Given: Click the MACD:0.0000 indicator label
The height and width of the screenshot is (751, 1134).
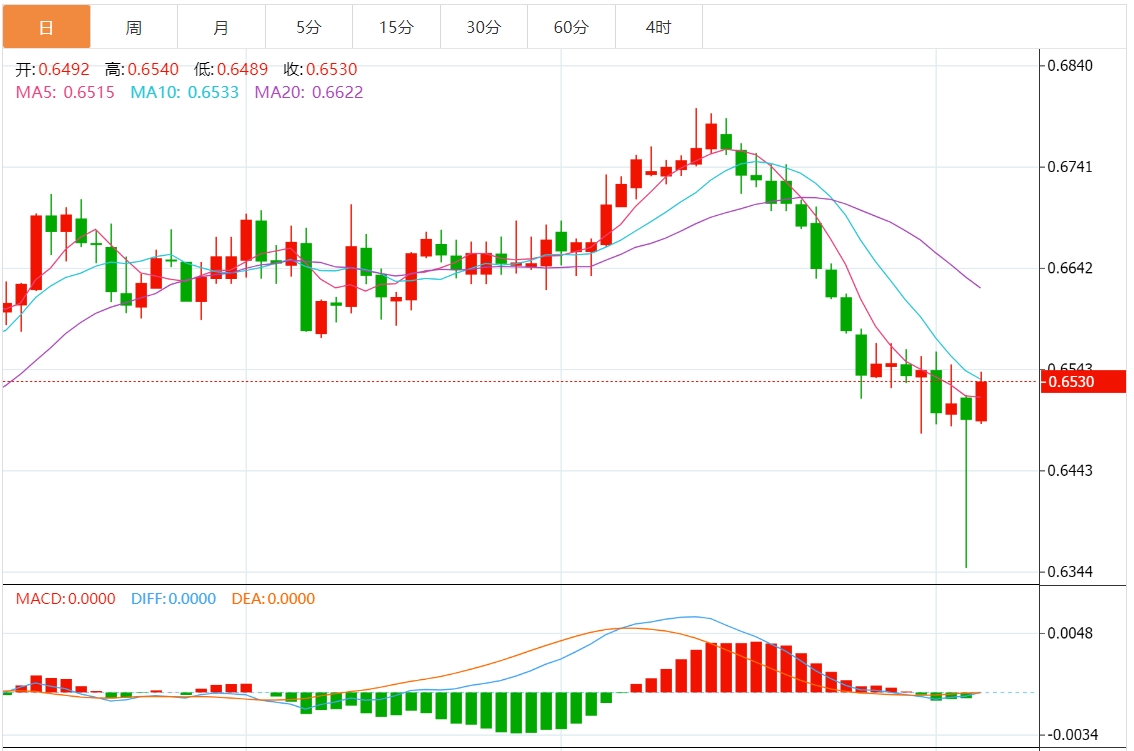Looking at the screenshot, I should (66, 599).
